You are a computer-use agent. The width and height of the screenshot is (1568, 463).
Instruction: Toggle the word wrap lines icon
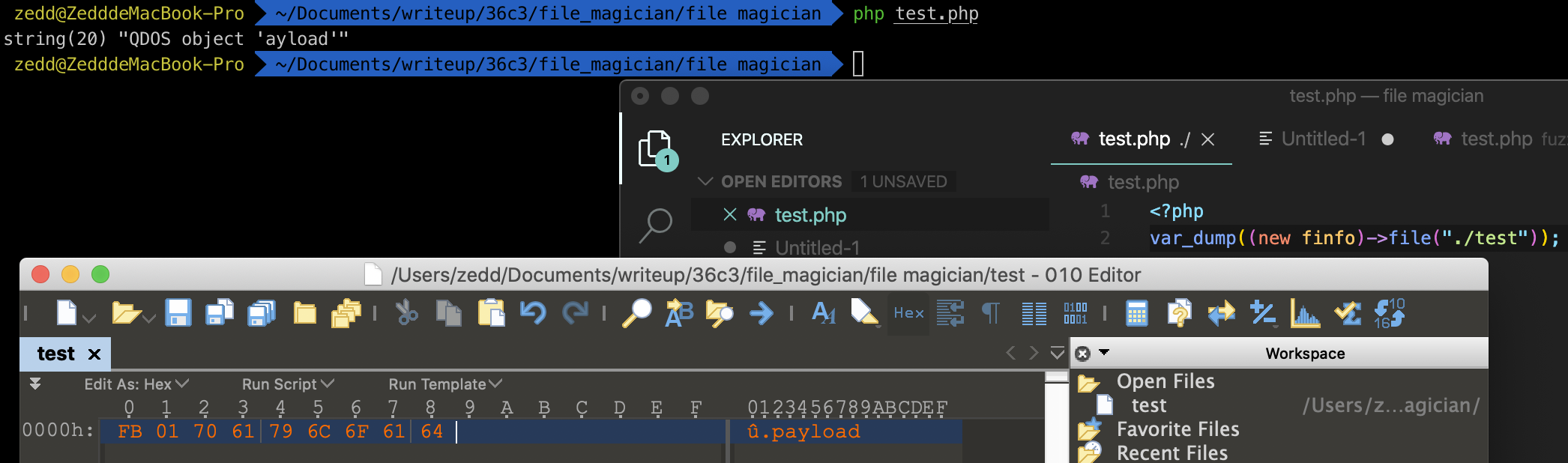point(950,312)
